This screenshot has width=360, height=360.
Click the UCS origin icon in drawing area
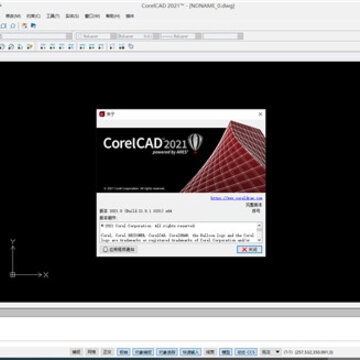pyautogui.click(x=13, y=275)
